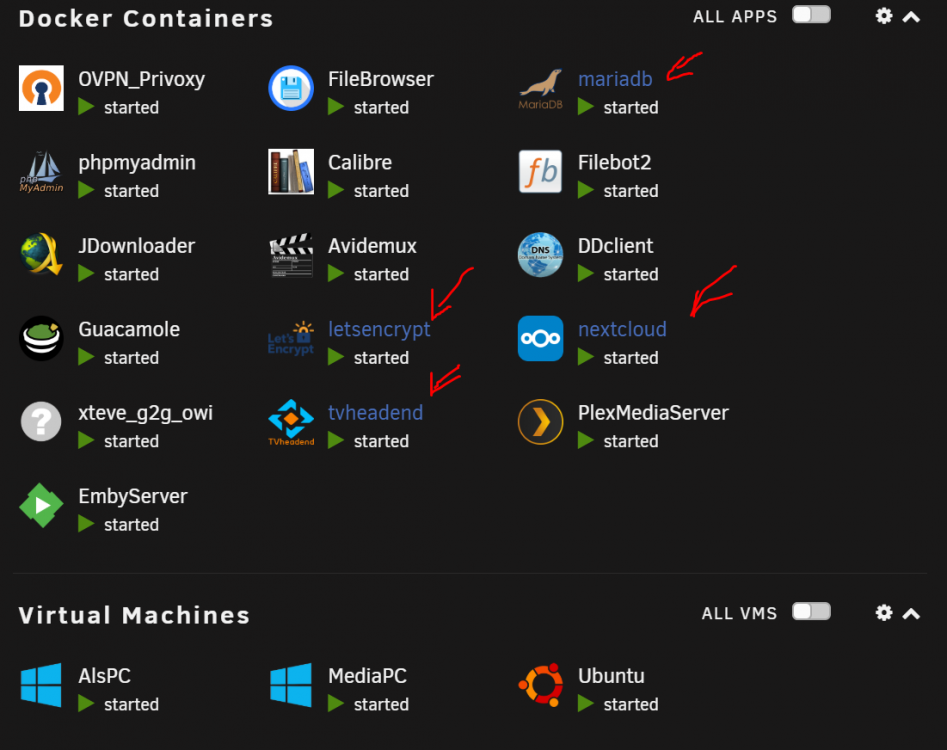
Task: Click the DDclient name text
Action: pos(615,246)
